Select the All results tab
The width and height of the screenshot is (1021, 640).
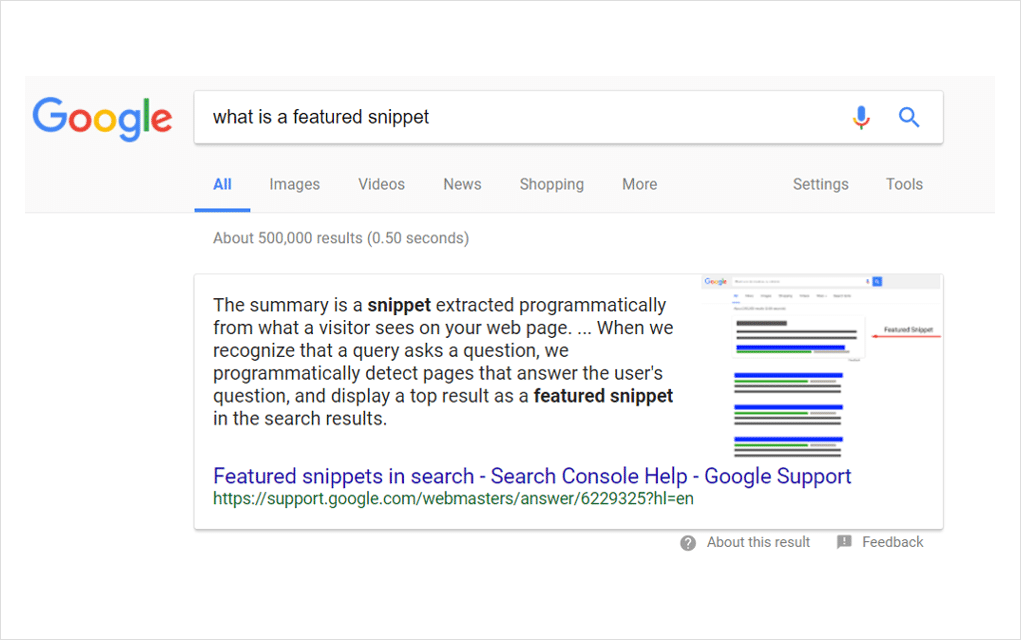222,184
